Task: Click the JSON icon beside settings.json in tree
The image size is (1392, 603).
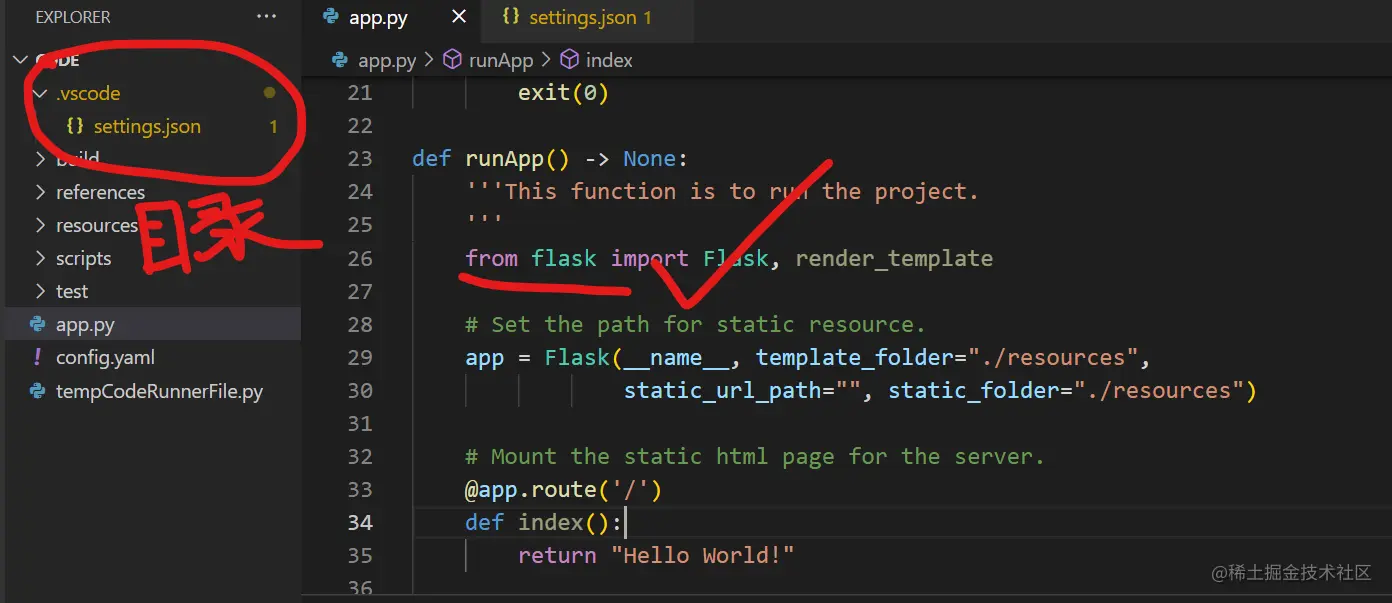Action: click(74, 126)
